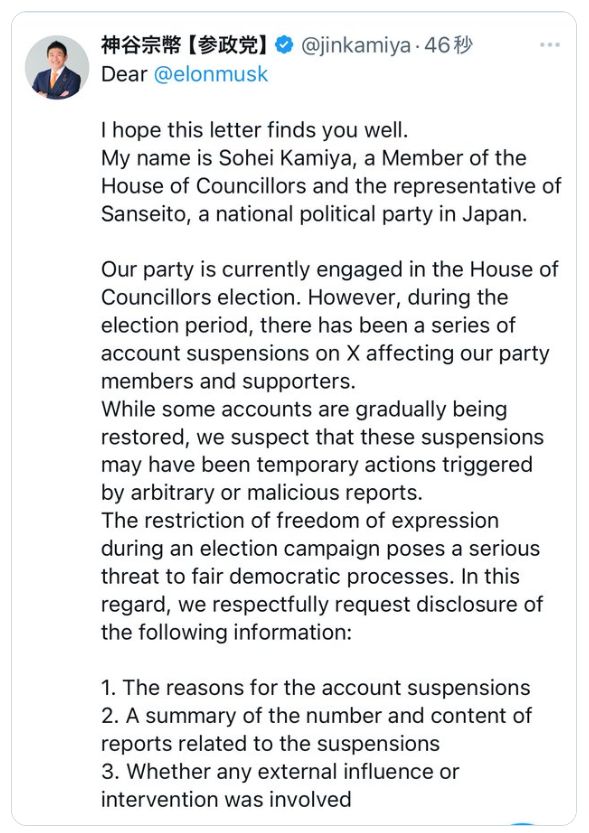Viewport: 589px width, 833px height.
Task: Click the display name 神谷宗幣【参政党】
Action: (x=185, y=45)
